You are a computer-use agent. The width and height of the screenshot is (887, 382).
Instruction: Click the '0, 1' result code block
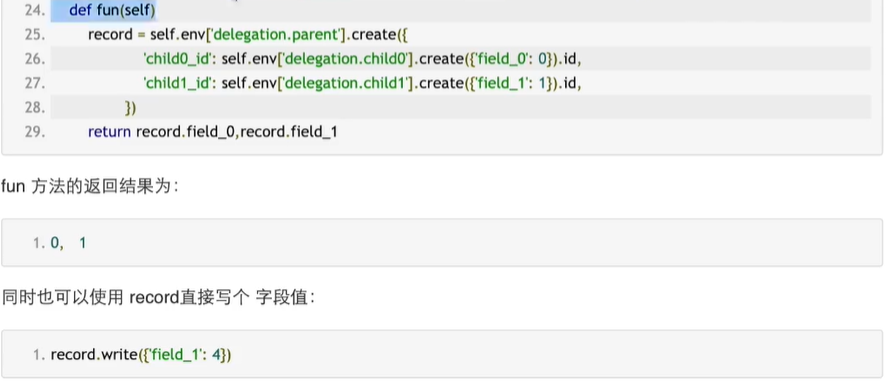442,243
